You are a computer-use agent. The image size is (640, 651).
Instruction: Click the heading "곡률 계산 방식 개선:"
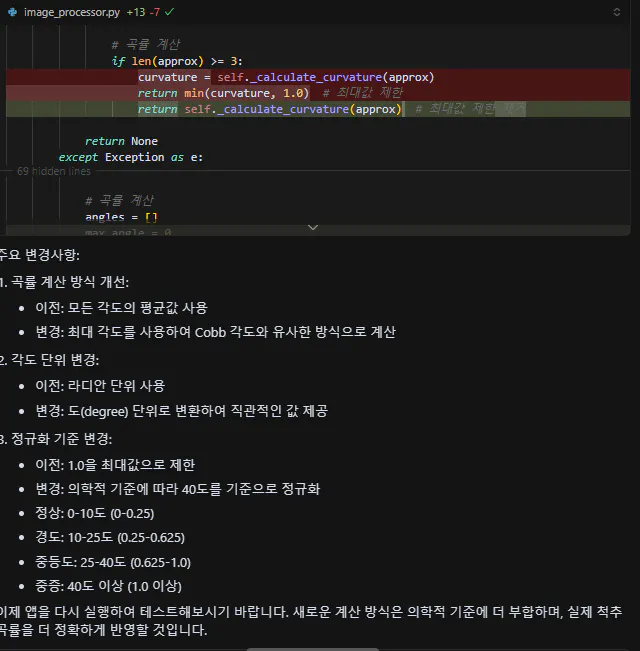point(70,282)
